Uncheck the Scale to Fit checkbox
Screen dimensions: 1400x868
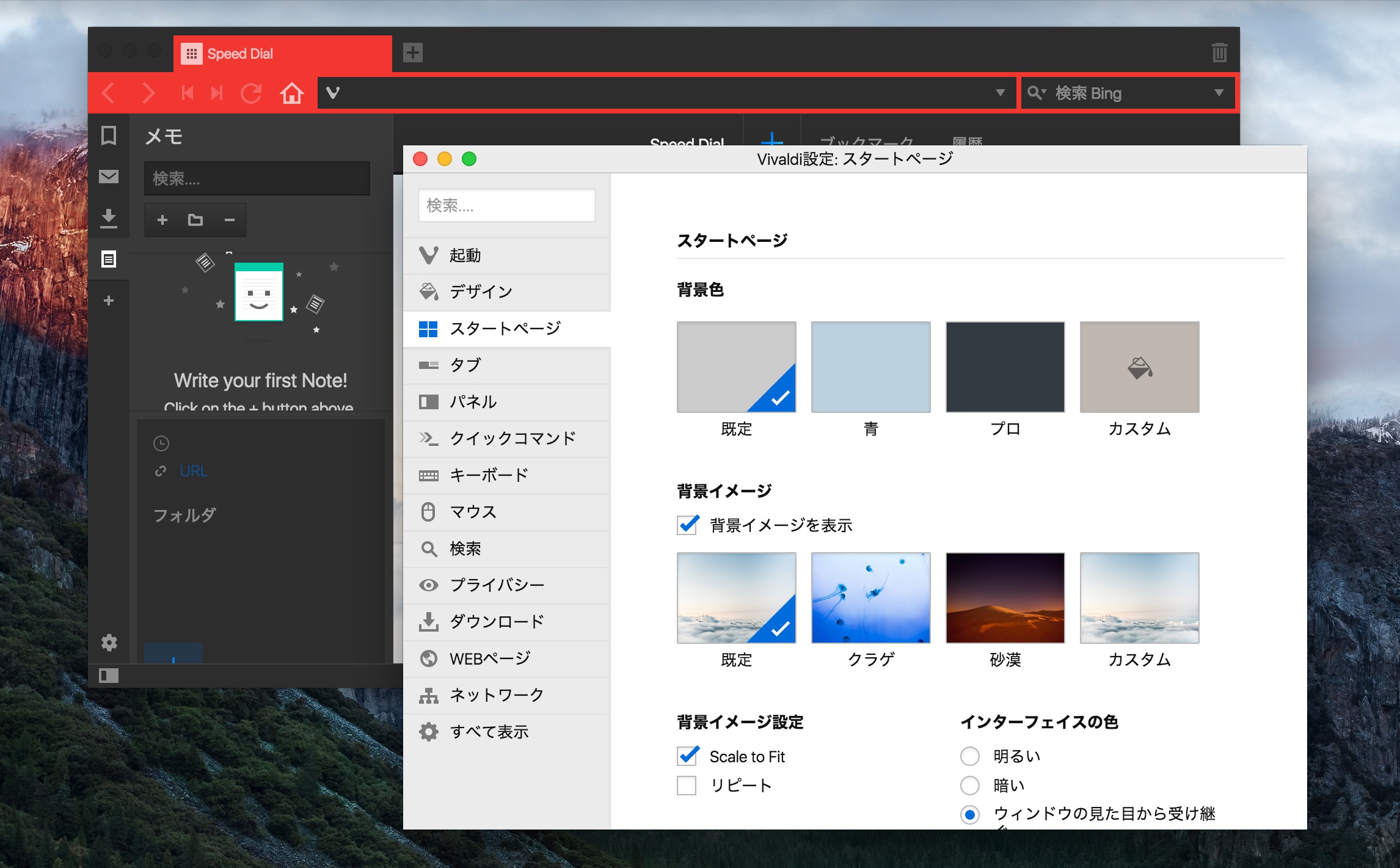688,756
